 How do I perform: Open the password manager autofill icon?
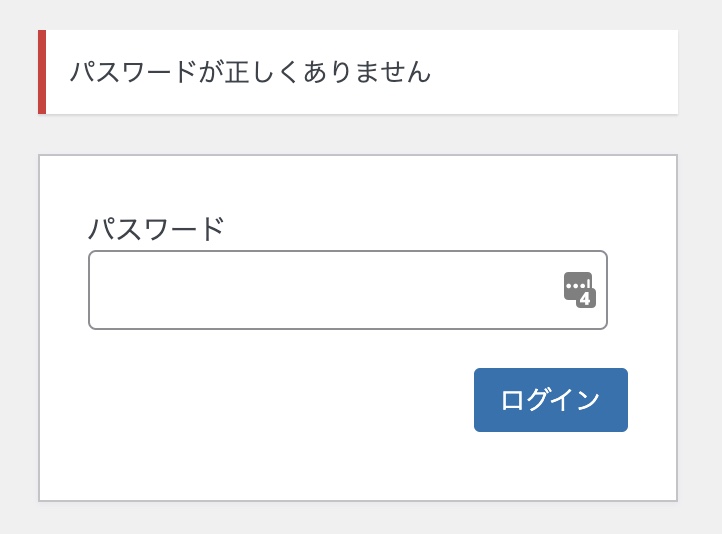coord(580,290)
